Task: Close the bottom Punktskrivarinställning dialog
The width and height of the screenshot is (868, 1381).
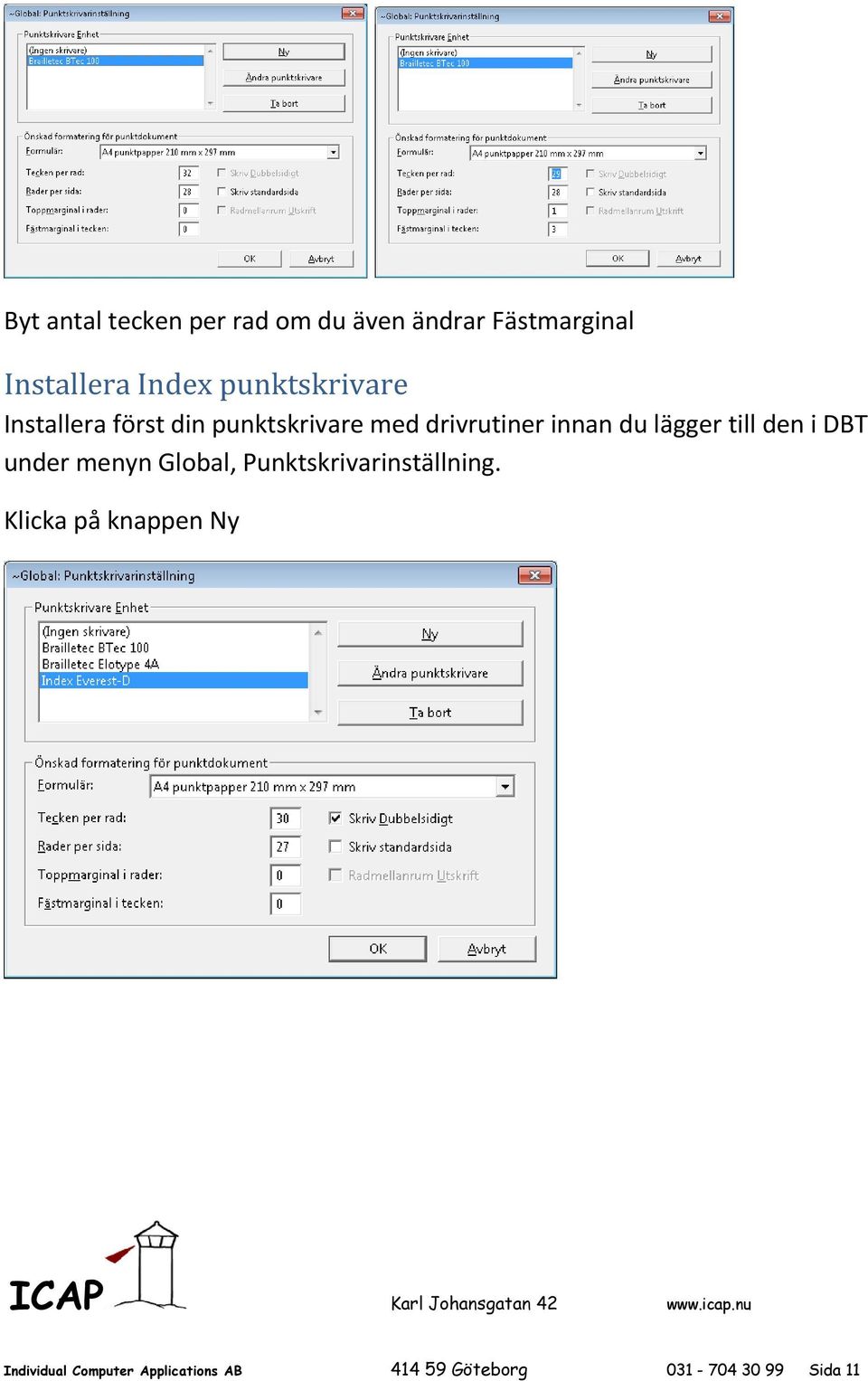Action: (535, 575)
